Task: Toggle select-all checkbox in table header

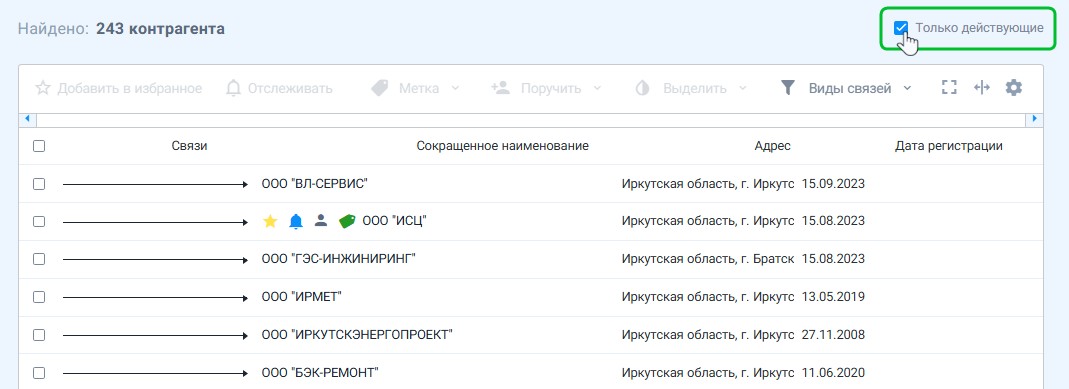Action: (x=39, y=146)
